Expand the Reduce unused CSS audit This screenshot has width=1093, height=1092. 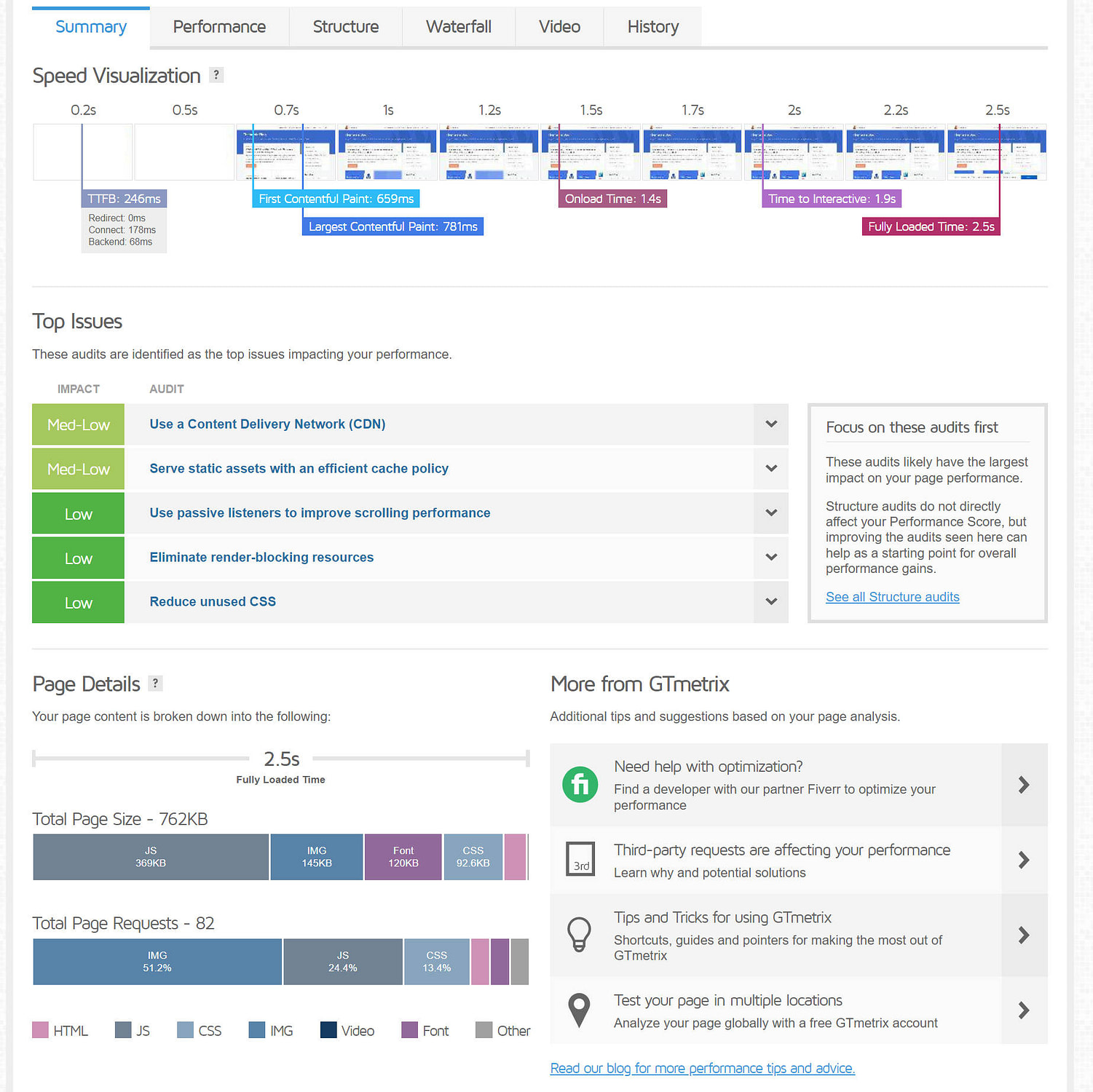tap(770, 602)
